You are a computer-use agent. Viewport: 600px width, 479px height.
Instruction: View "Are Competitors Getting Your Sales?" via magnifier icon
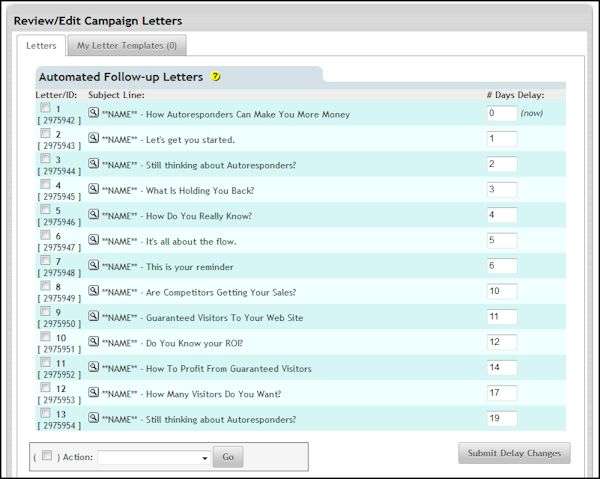[x=94, y=291]
